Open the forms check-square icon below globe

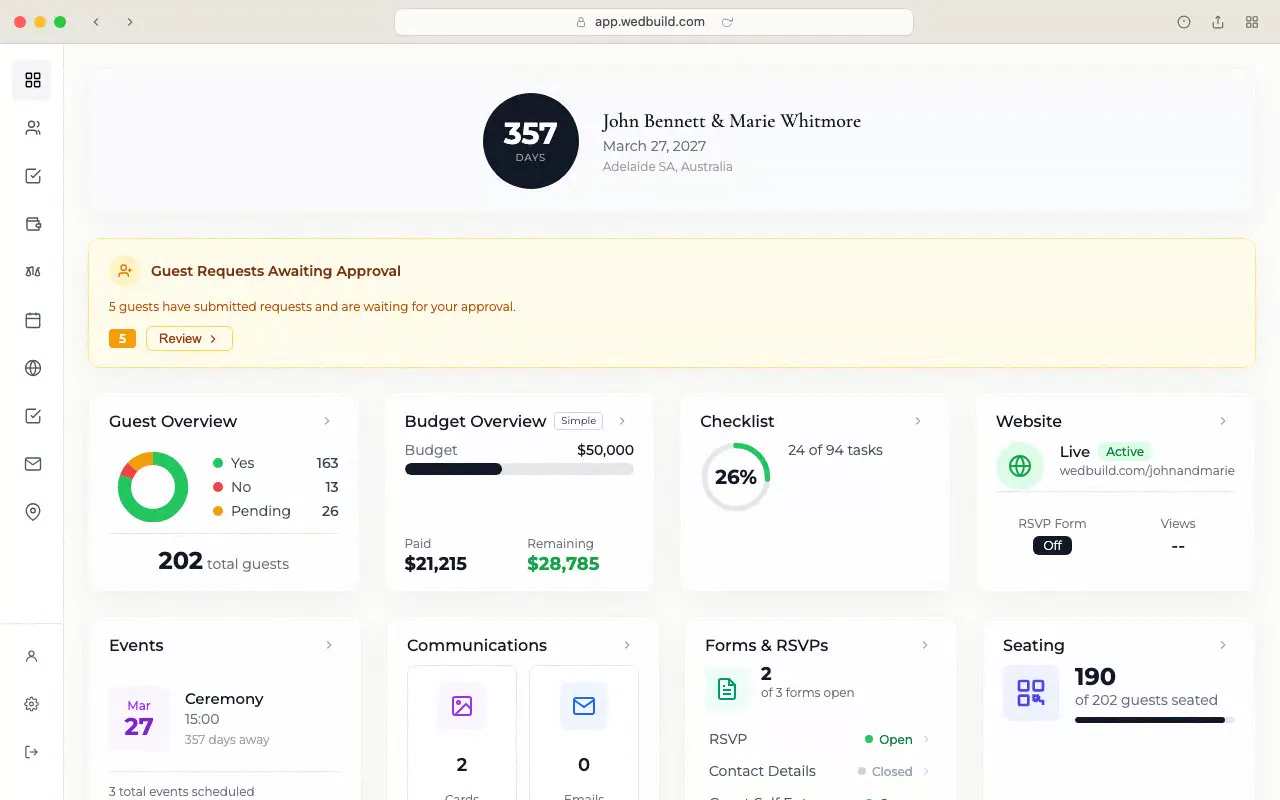(x=33, y=416)
